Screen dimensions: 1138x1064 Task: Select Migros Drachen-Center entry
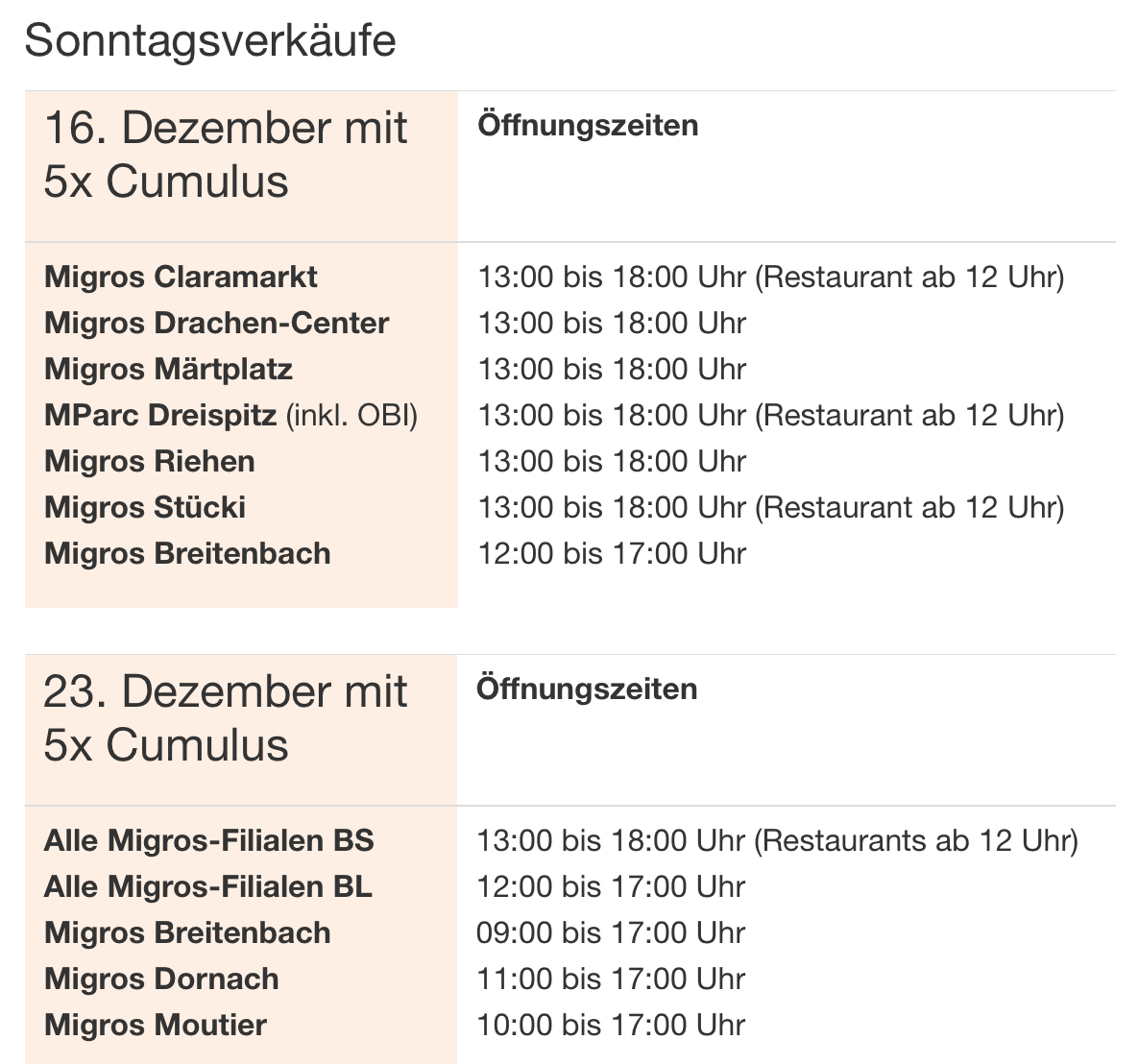[x=216, y=323]
